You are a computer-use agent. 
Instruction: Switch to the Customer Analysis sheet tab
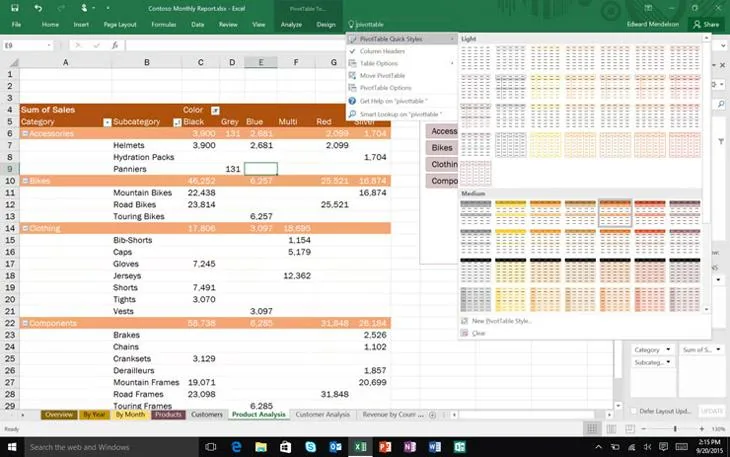pos(323,414)
